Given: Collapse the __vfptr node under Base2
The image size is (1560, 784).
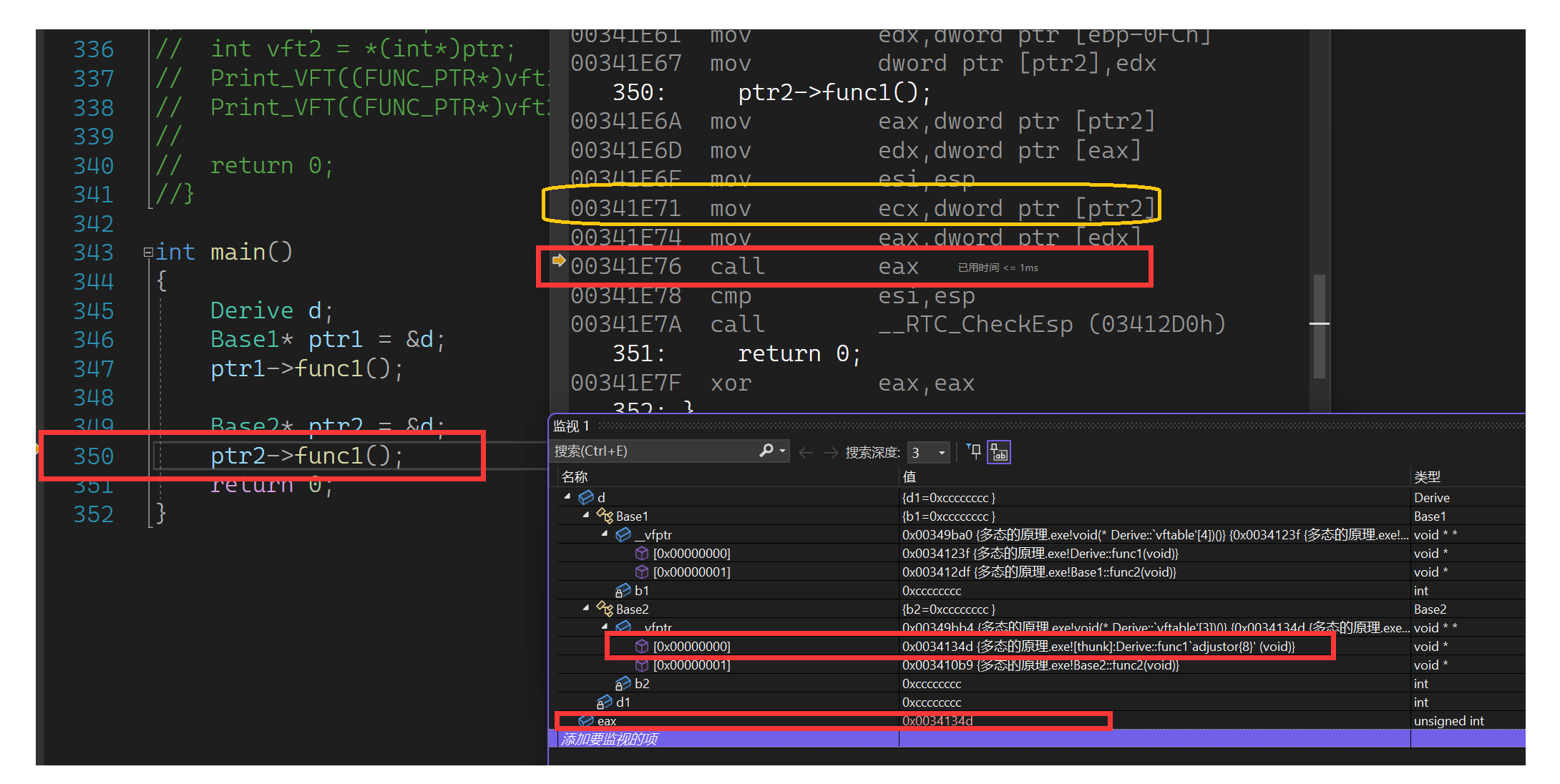Looking at the screenshot, I should click(x=605, y=627).
